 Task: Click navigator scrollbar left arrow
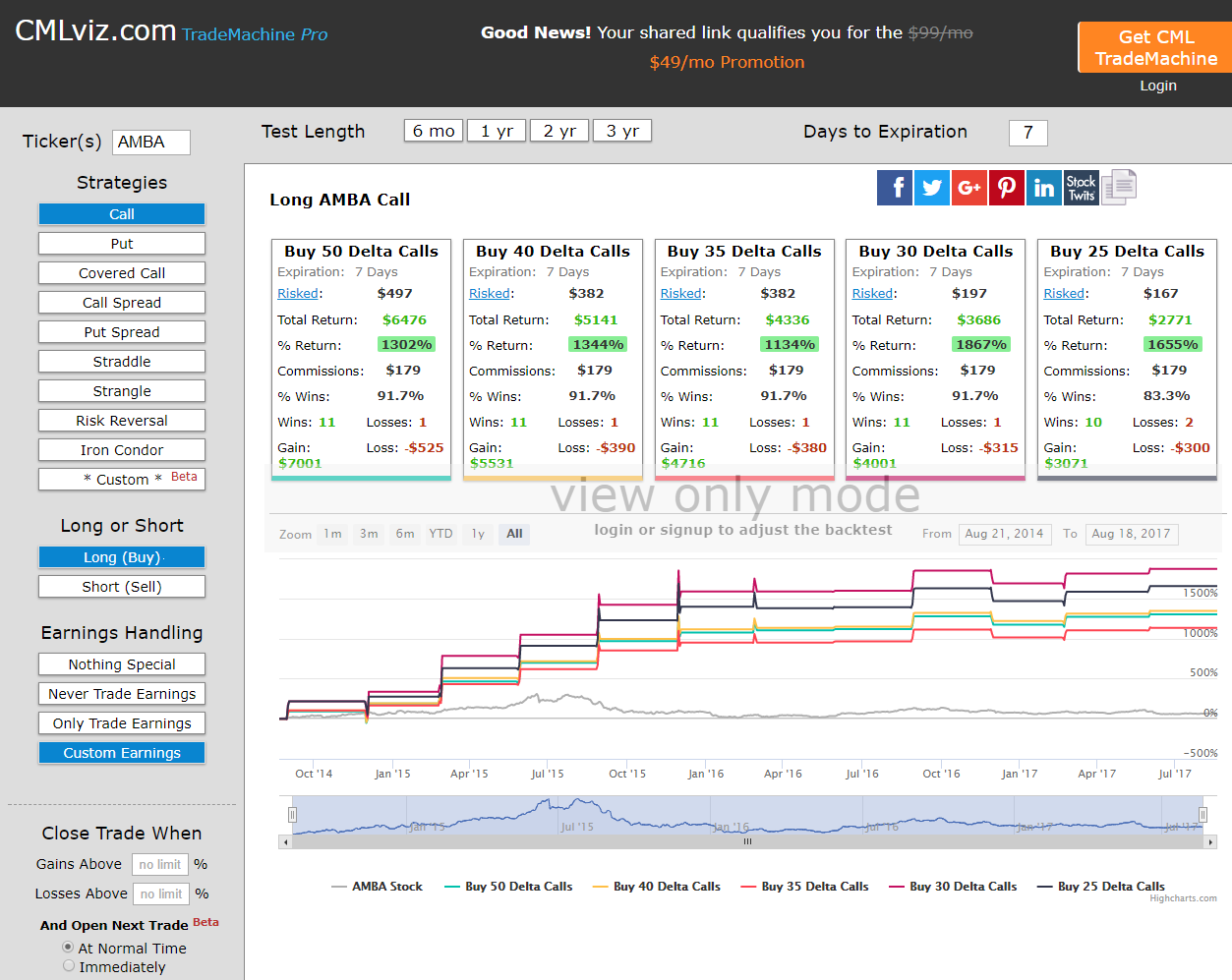click(285, 842)
